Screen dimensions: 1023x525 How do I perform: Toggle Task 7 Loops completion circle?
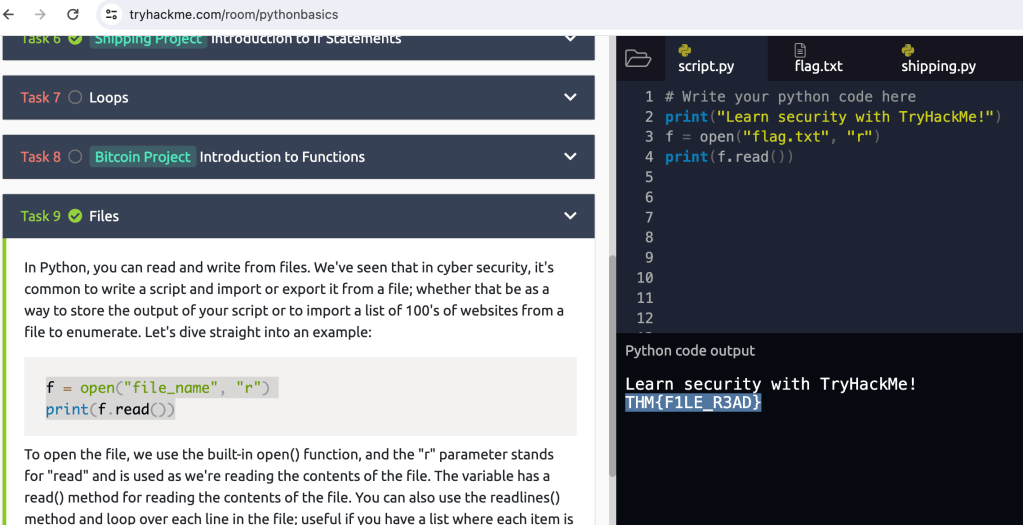[x=75, y=98]
